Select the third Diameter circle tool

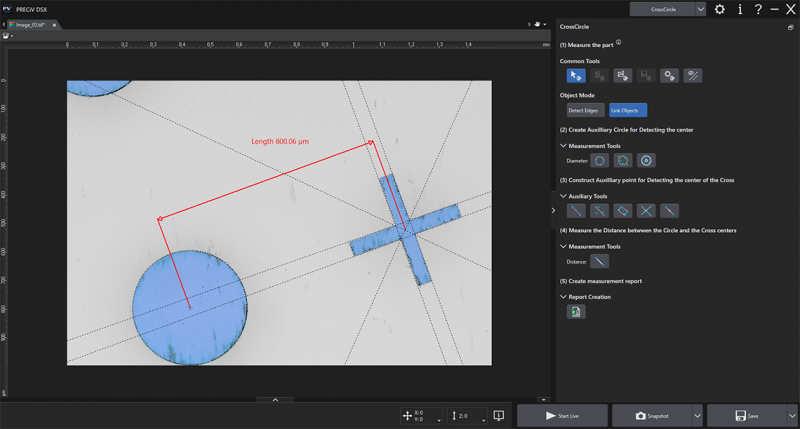[646, 160]
